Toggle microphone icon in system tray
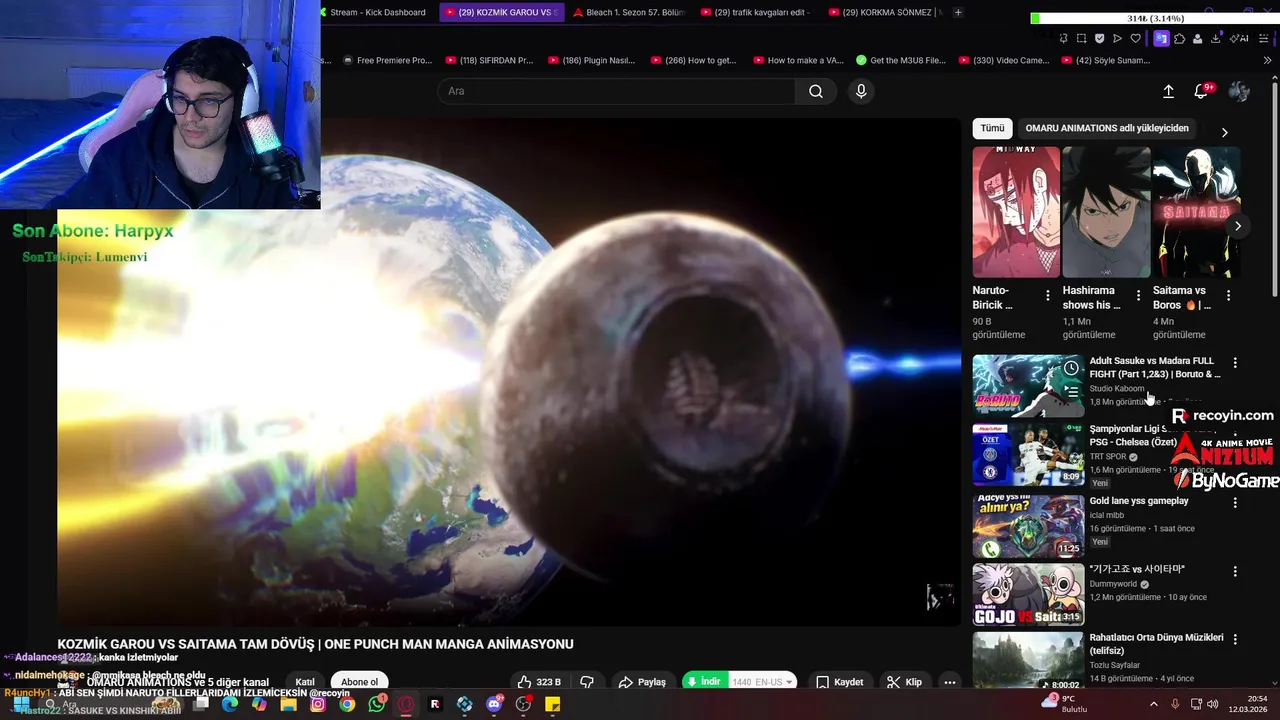 tap(1175, 704)
